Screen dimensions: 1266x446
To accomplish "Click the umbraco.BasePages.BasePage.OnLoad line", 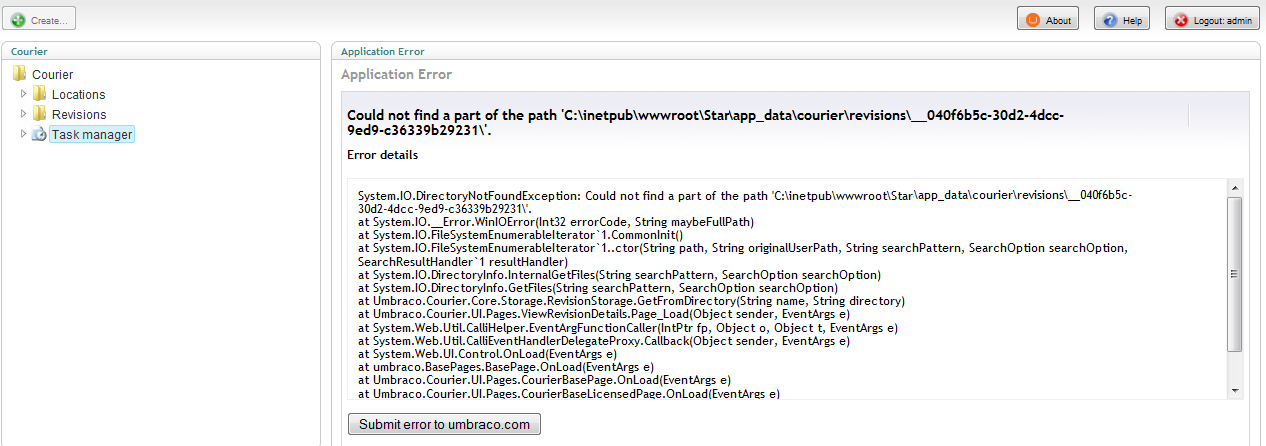I will click(506, 367).
